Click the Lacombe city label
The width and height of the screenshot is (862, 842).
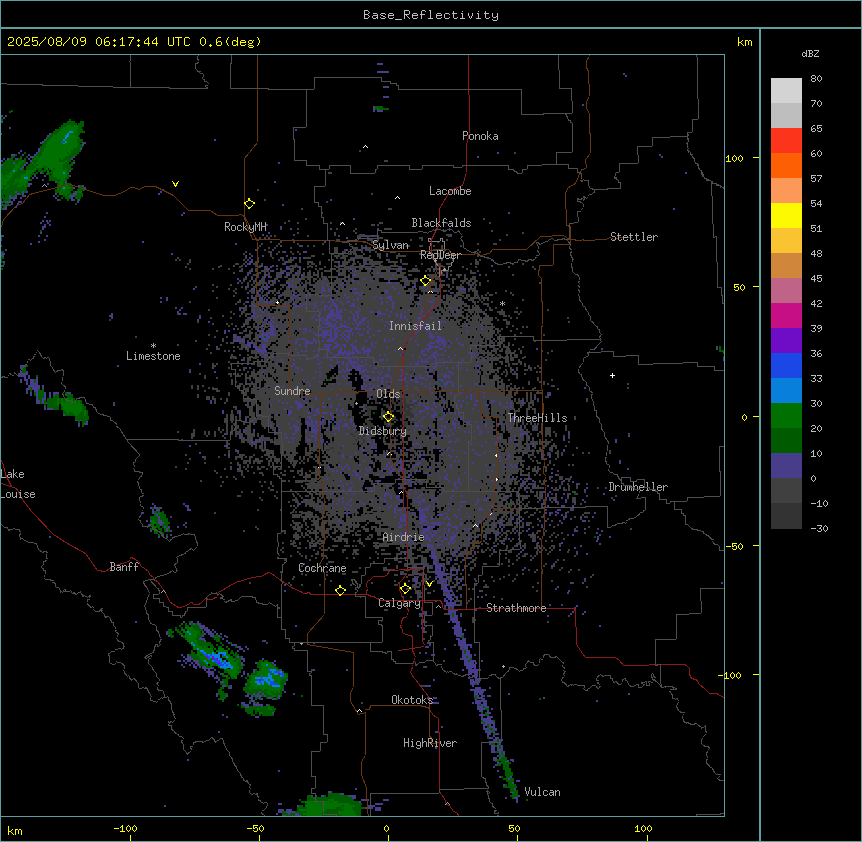coord(450,191)
